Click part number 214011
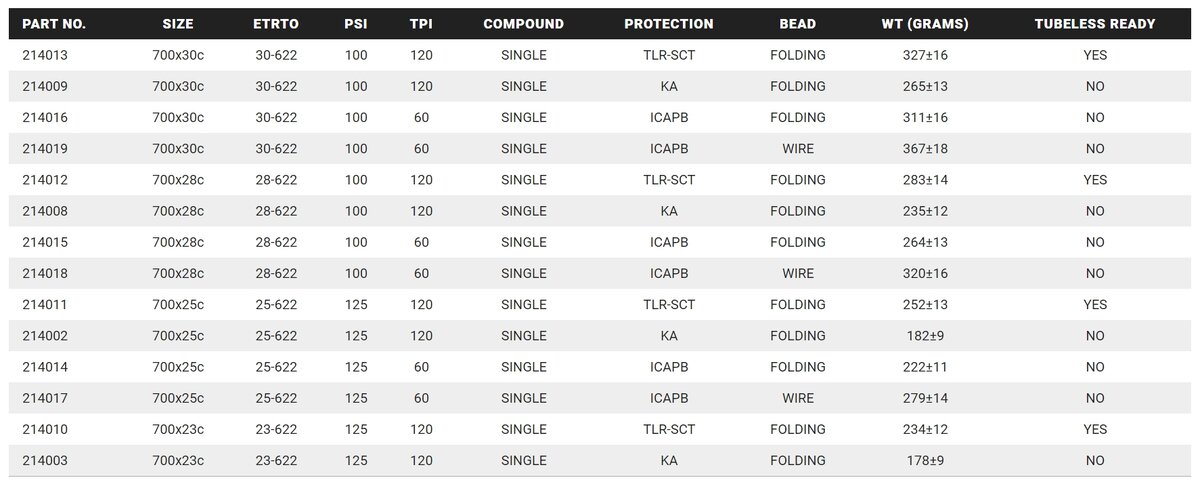Image resolution: width=1200 pixels, height=480 pixels. (45, 305)
